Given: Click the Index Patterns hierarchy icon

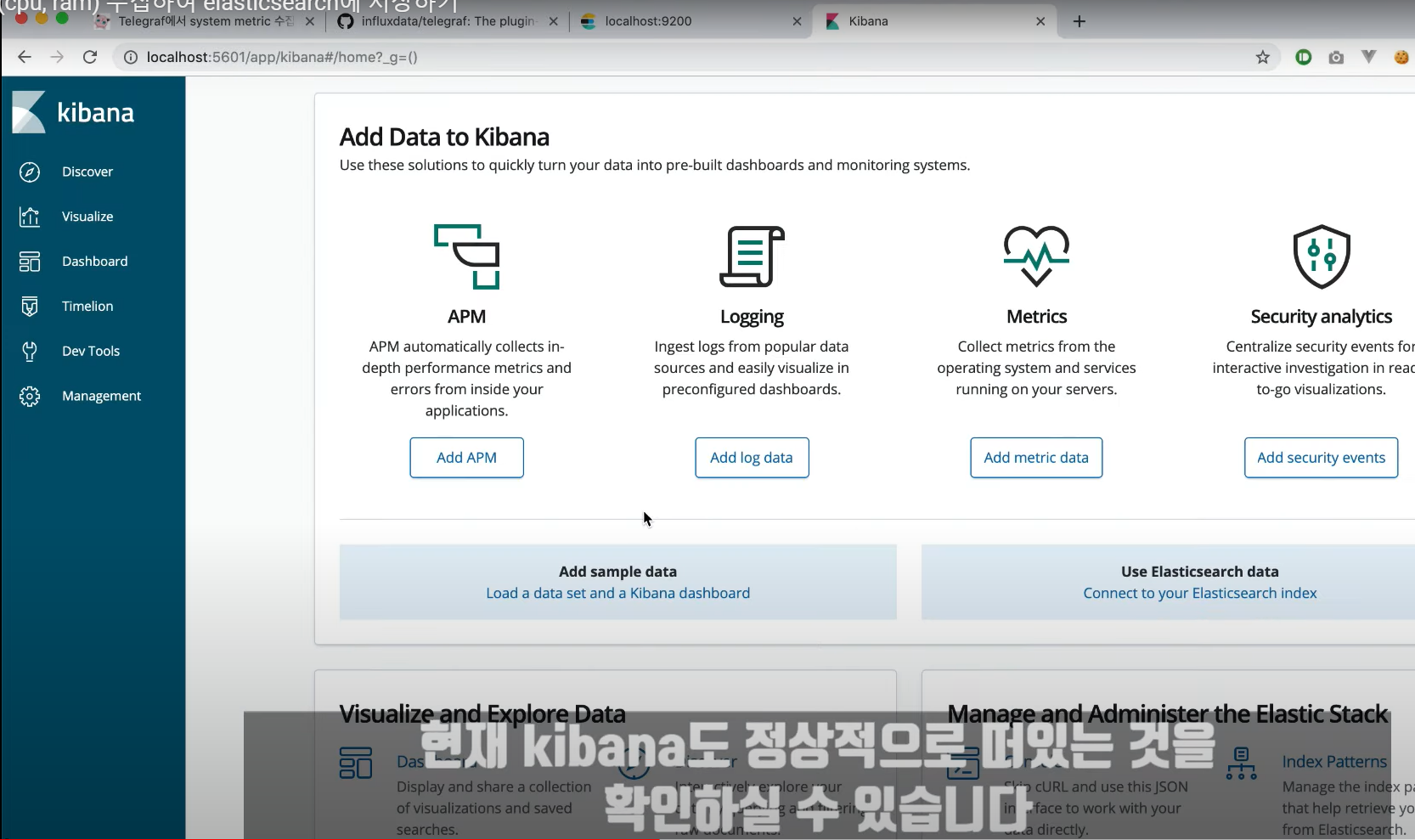Looking at the screenshot, I should pyautogui.click(x=1241, y=764).
